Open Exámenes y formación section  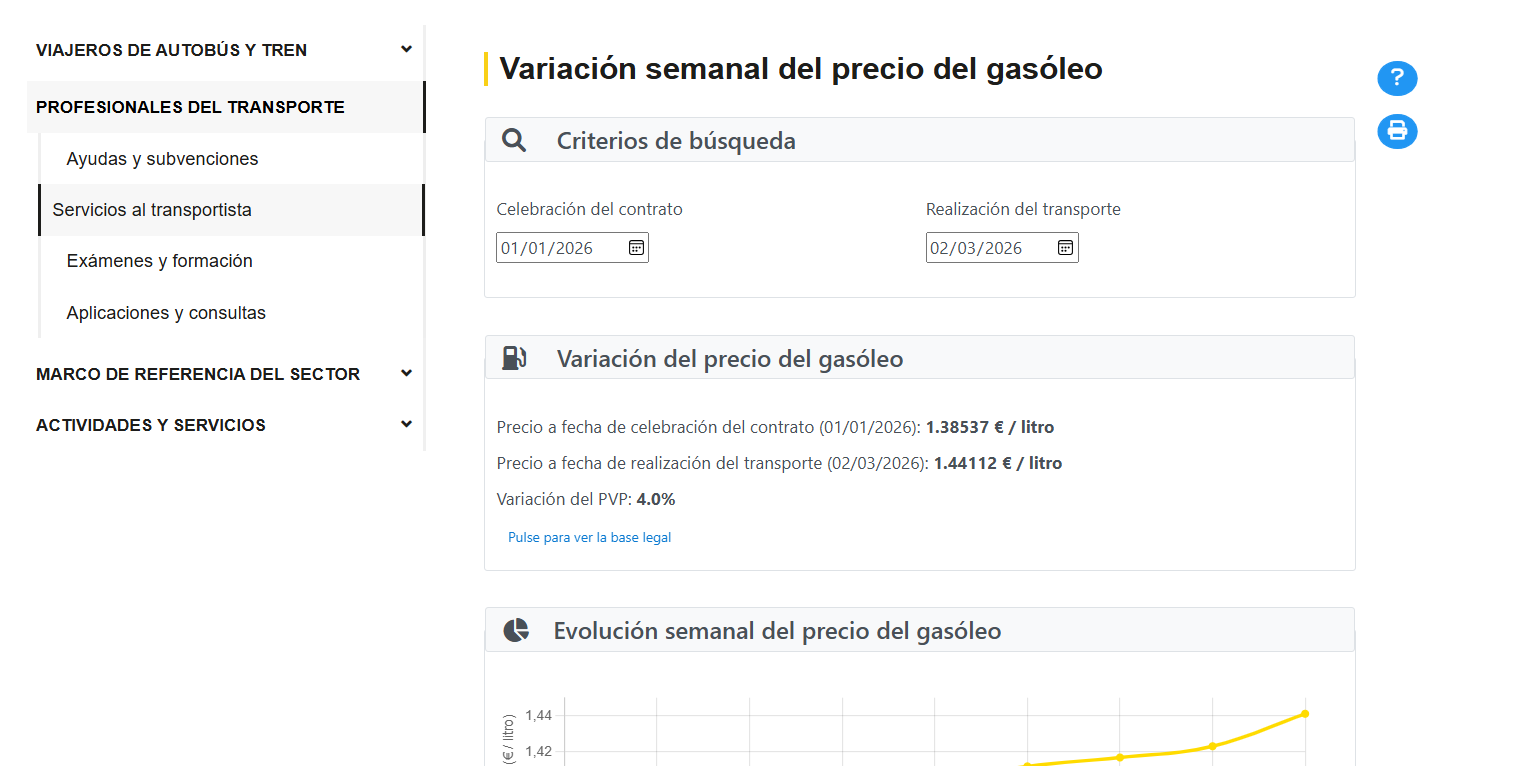pyautogui.click(x=159, y=261)
